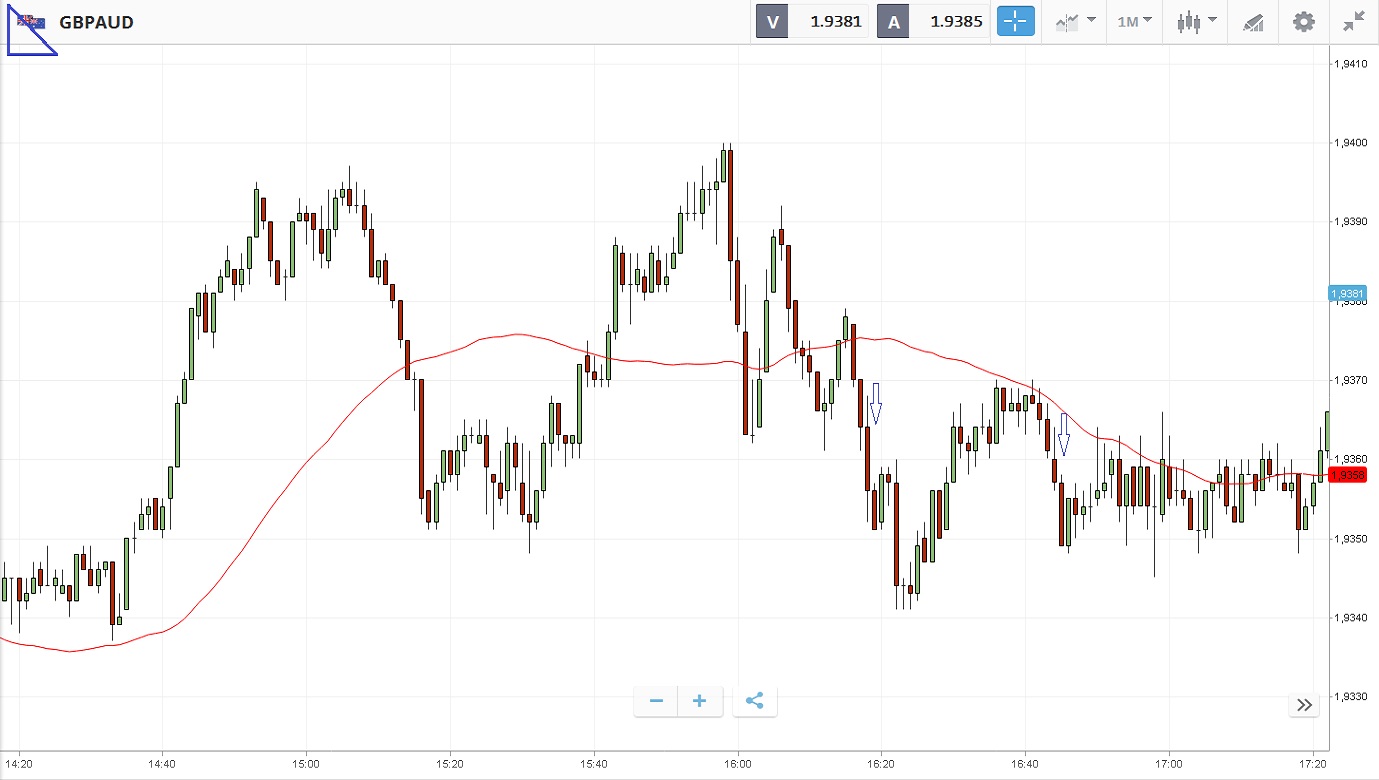1379x780 pixels.
Task: Zoom out the chart with minus button
Action: (x=656, y=701)
